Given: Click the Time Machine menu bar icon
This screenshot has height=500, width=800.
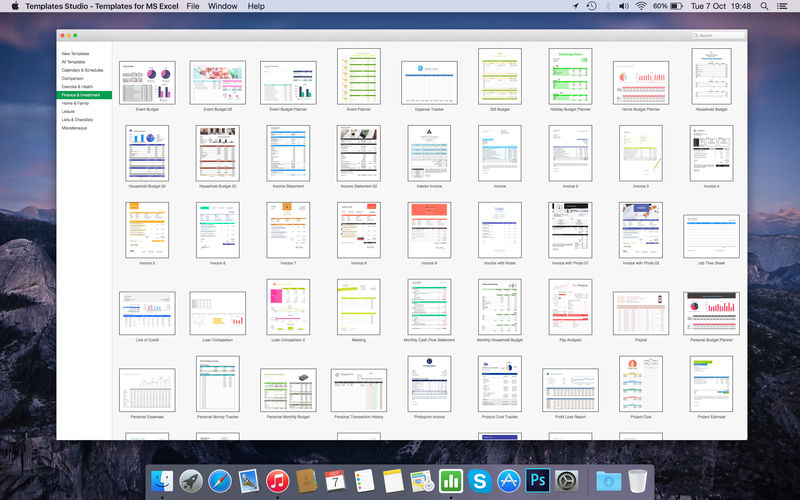Looking at the screenshot, I should pos(591,6).
